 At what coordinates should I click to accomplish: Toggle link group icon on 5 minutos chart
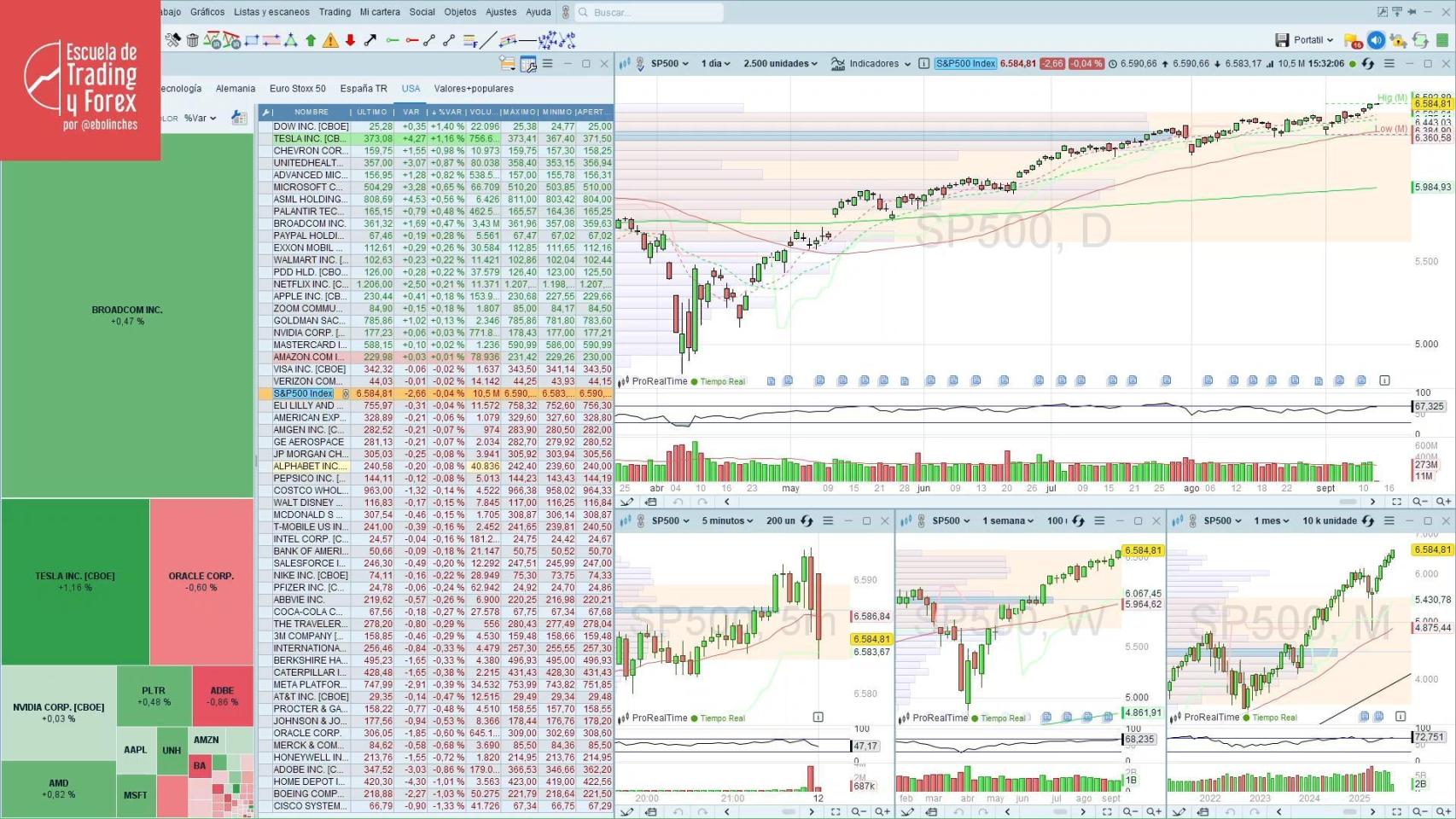(x=640, y=521)
